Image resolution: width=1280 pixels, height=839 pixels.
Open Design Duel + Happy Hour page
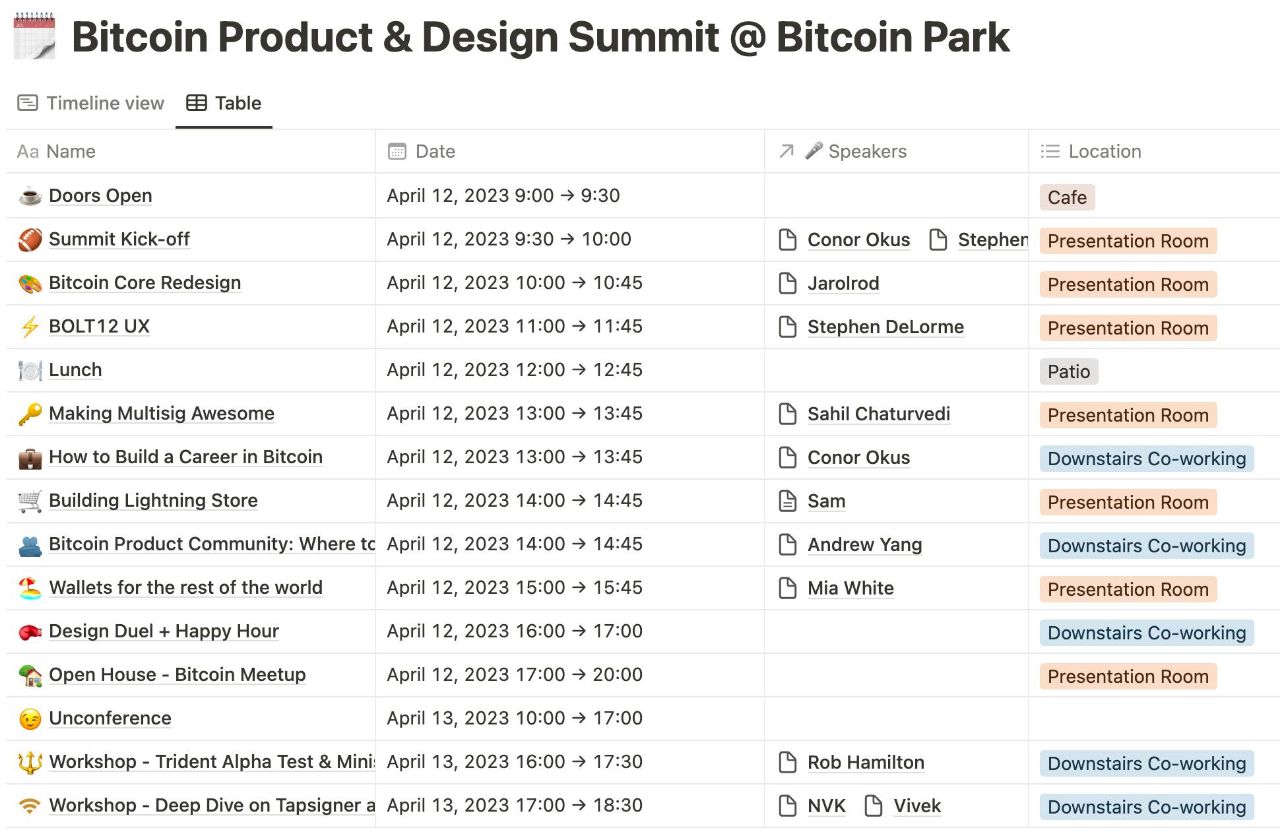point(164,631)
